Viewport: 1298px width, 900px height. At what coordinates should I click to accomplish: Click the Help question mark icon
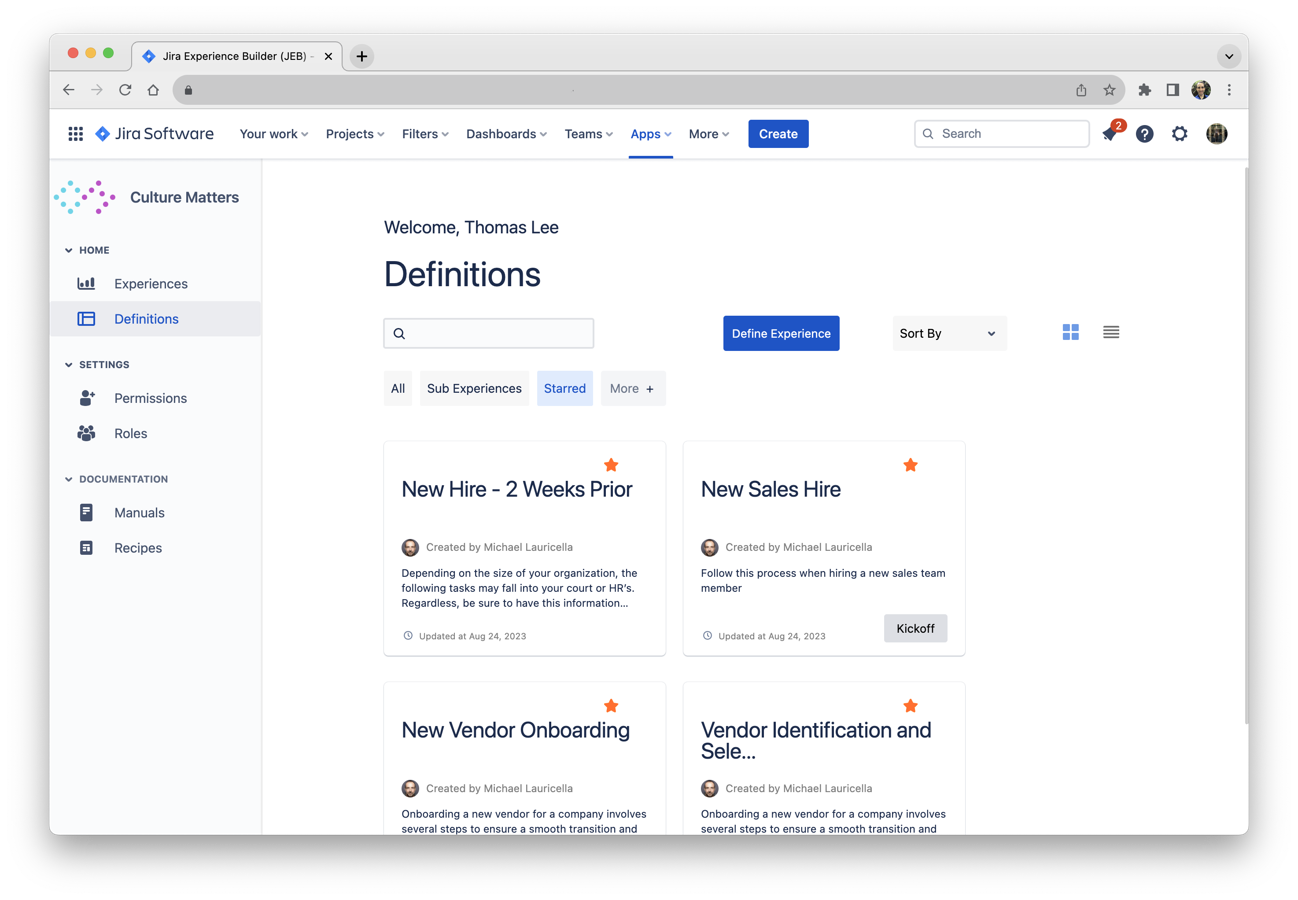coord(1144,134)
